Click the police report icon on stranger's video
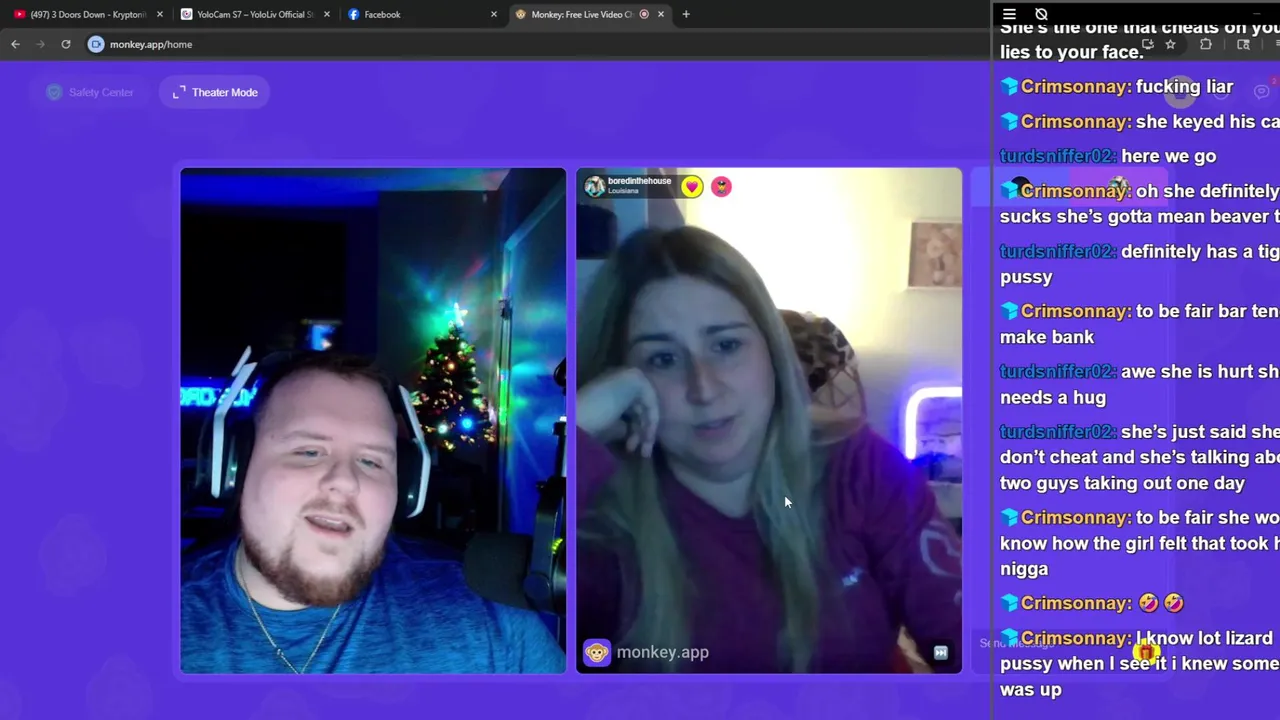1280x720 pixels. pos(721,186)
